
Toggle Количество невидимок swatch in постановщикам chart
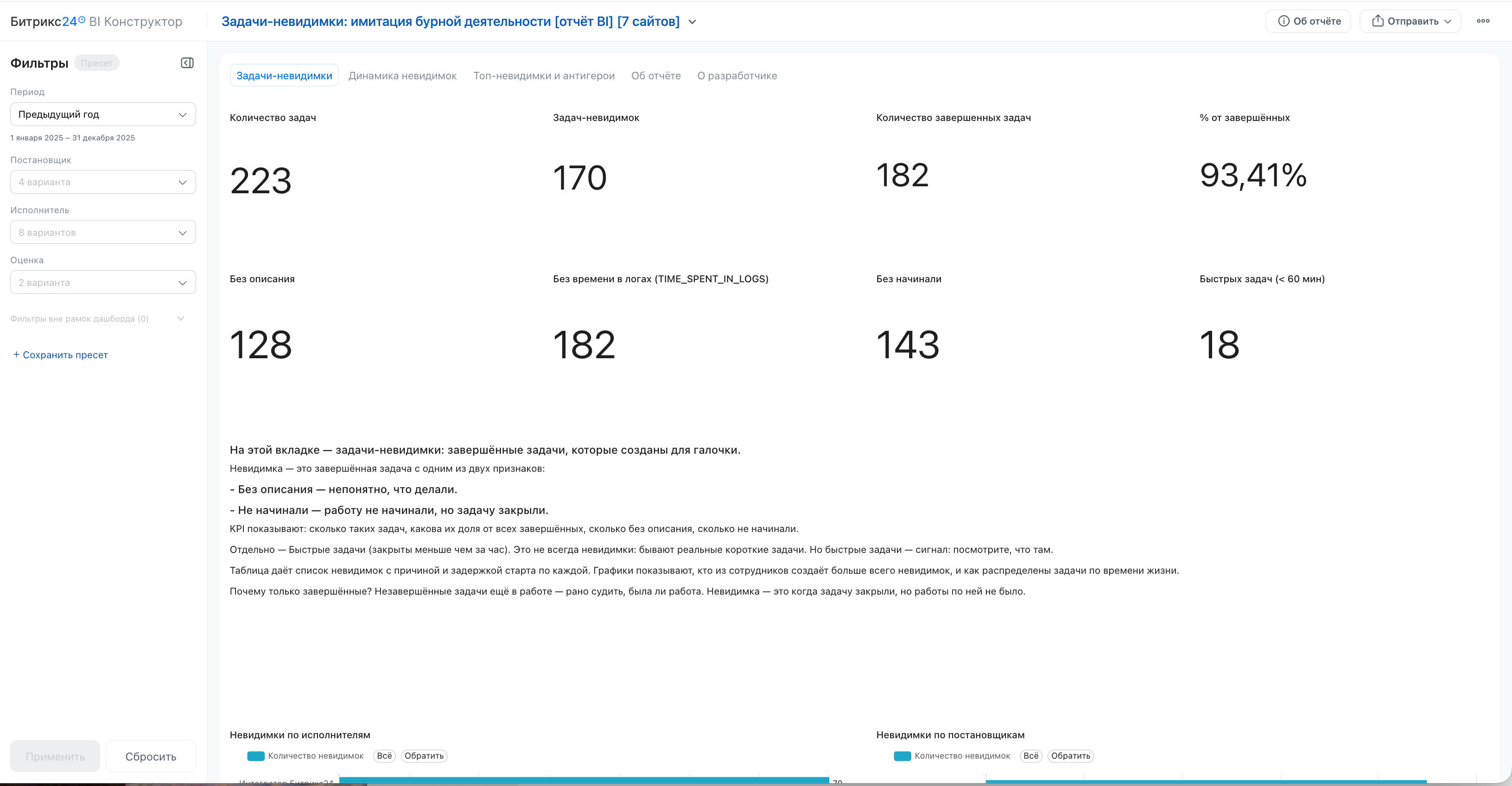click(902, 756)
